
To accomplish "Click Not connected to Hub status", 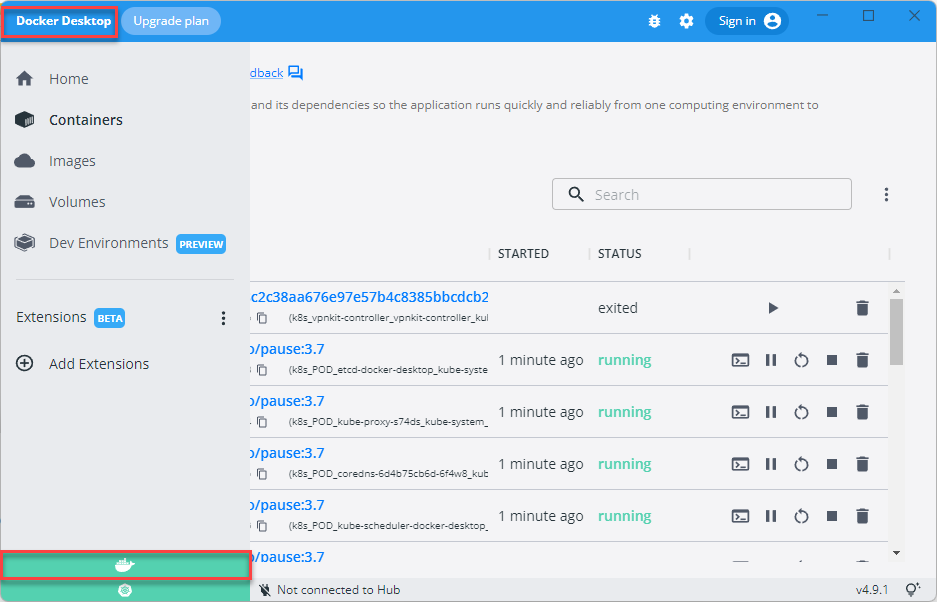I will point(330,590).
